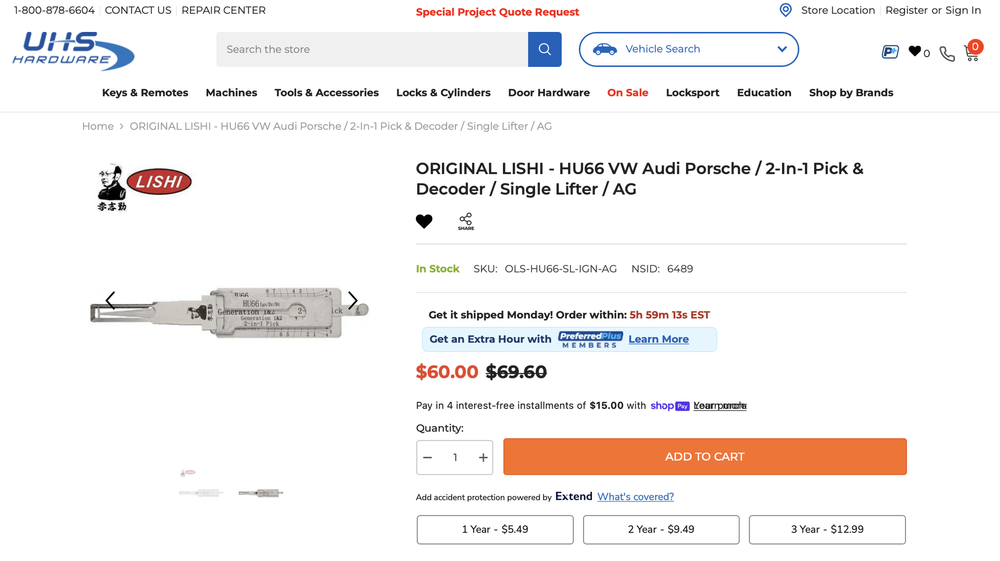
Task: Open the What's covered? link
Action: pyautogui.click(x=635, y=497)
